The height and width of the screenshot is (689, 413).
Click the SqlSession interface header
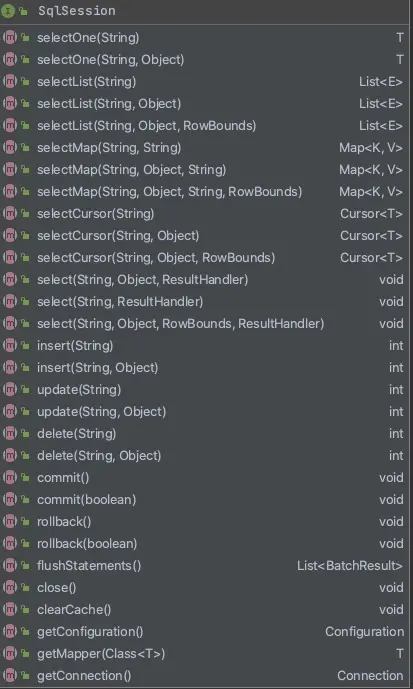(x=206, y=11)
